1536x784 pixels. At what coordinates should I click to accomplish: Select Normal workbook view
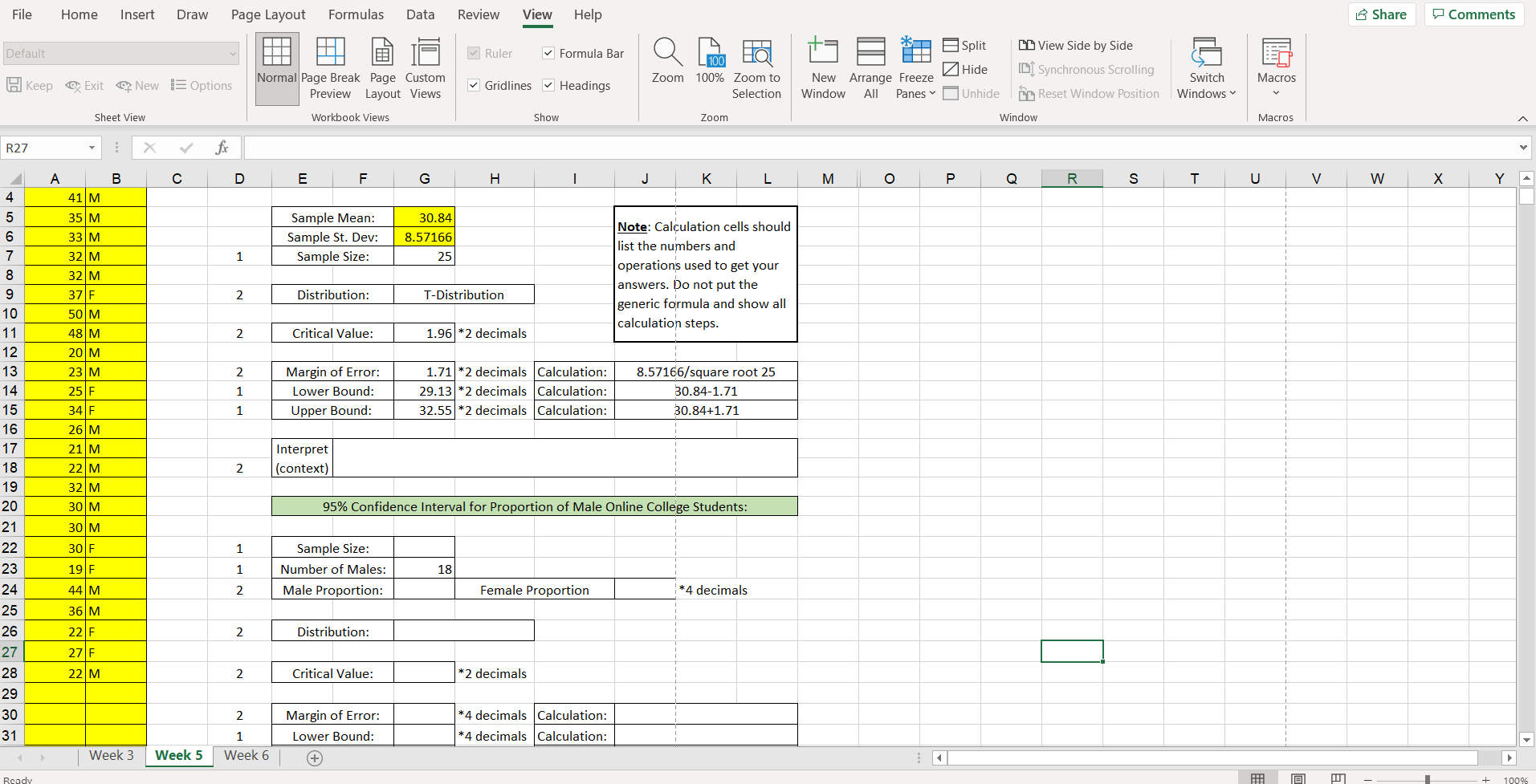tap(276, 68)
